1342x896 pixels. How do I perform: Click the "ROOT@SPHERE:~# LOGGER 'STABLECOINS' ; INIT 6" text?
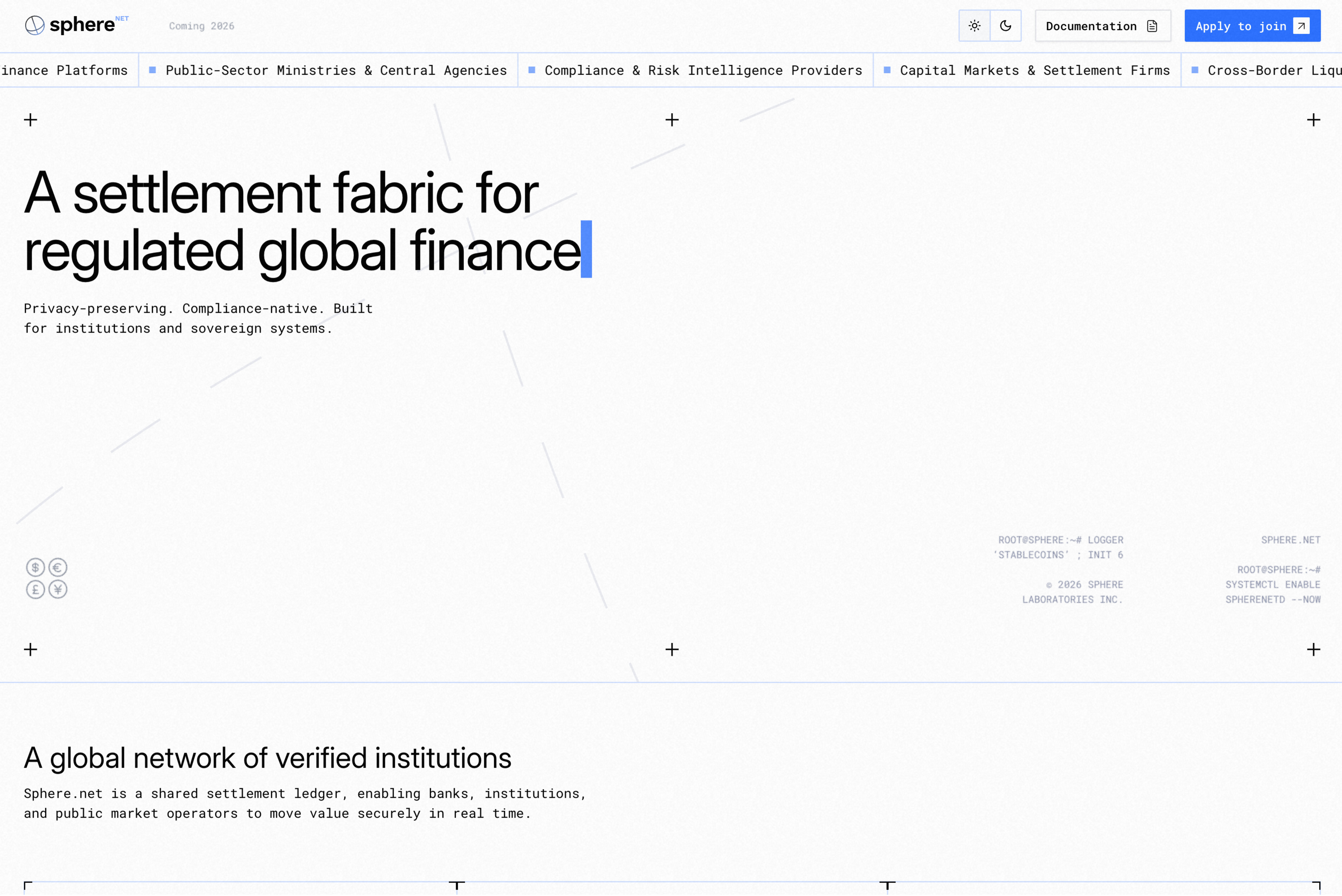(x=1058, y=547)
